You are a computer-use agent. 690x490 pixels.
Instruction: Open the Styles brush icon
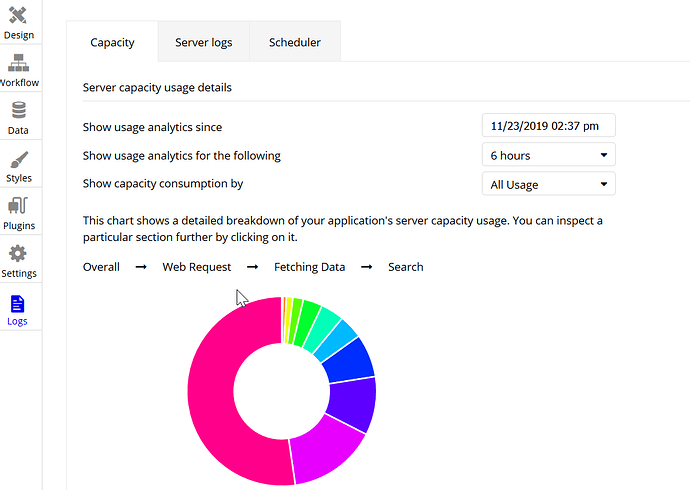(x=19, y=159)
